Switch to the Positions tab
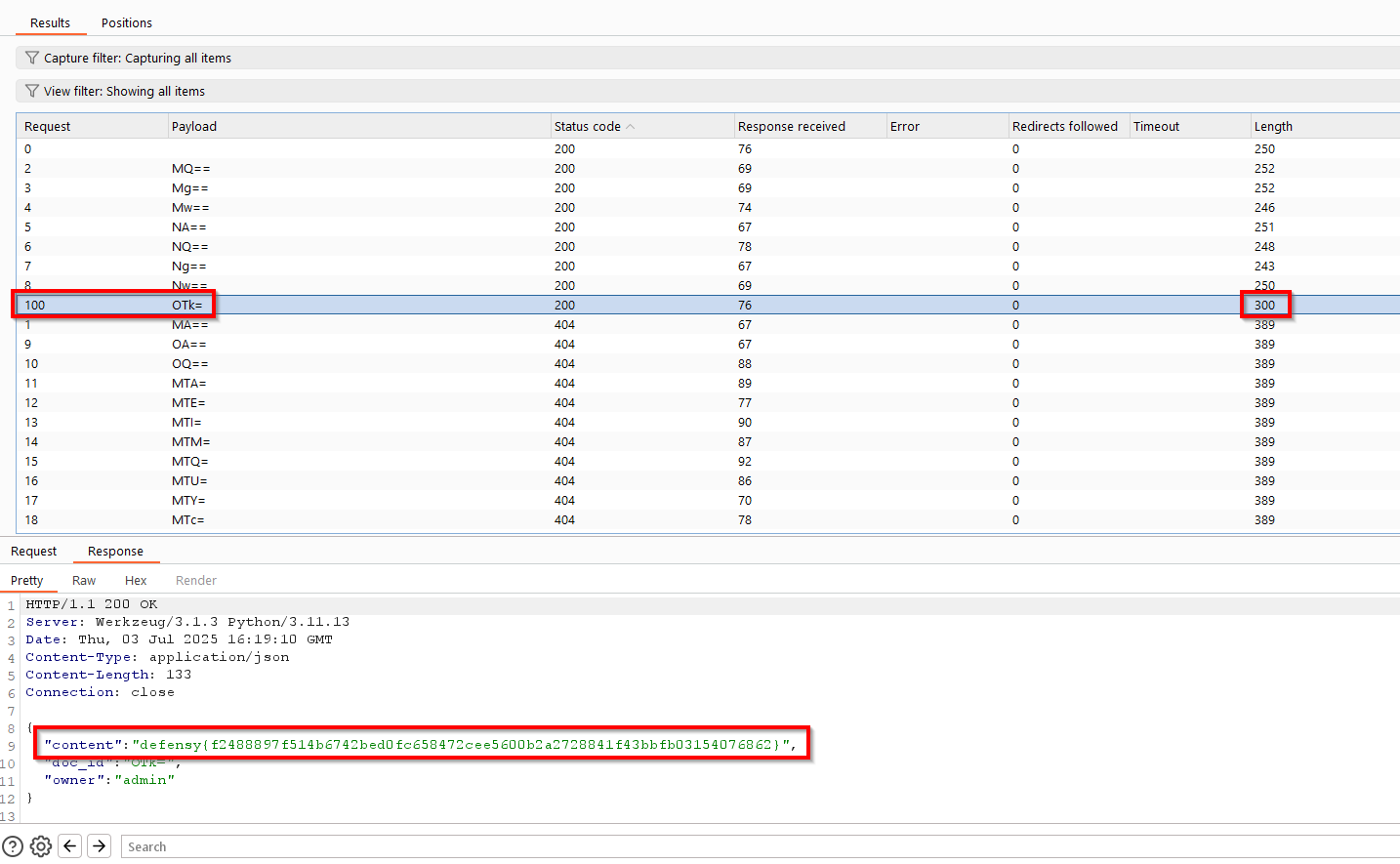 pos(127,22)
